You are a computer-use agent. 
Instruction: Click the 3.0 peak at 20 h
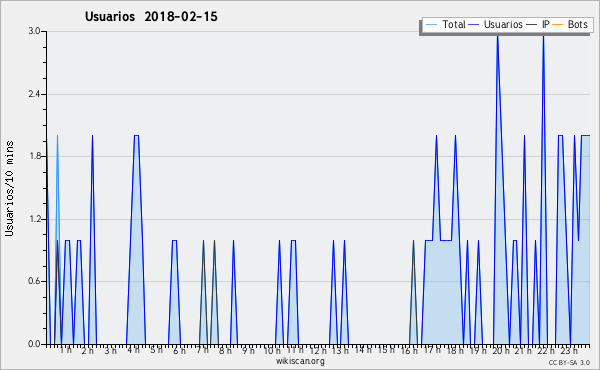497,37
